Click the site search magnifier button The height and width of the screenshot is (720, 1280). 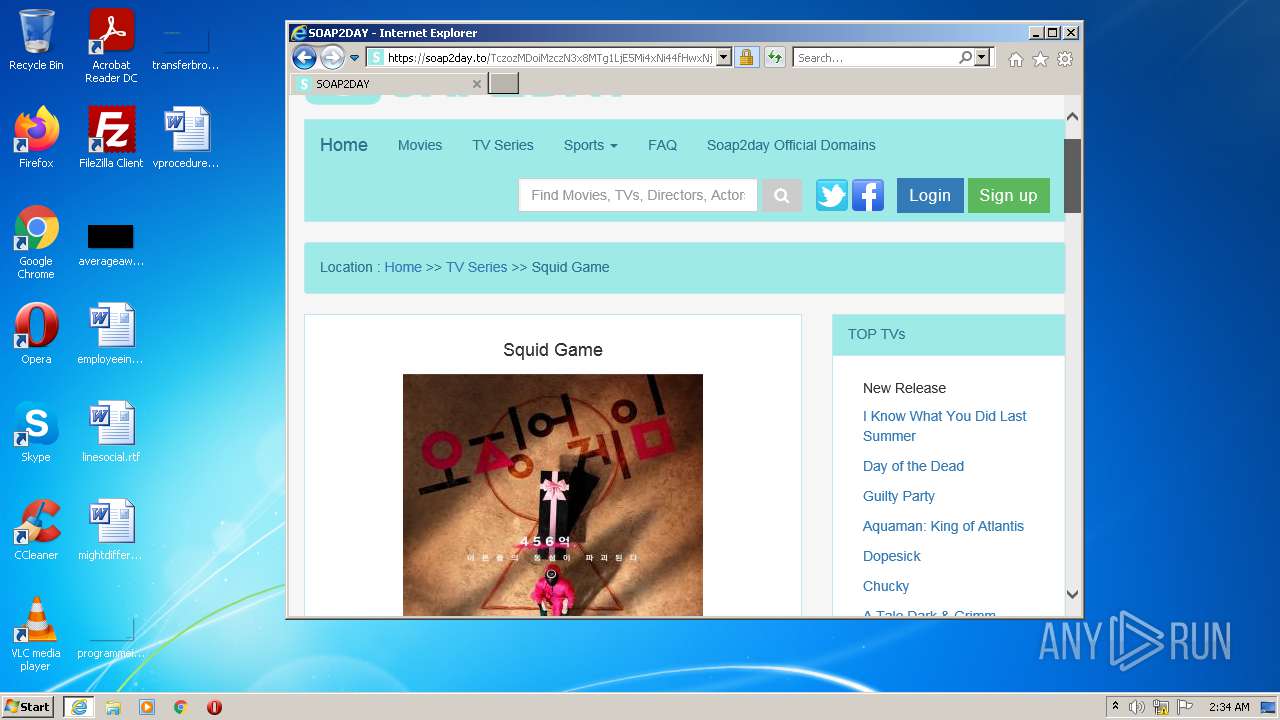(x=782, y=196)
